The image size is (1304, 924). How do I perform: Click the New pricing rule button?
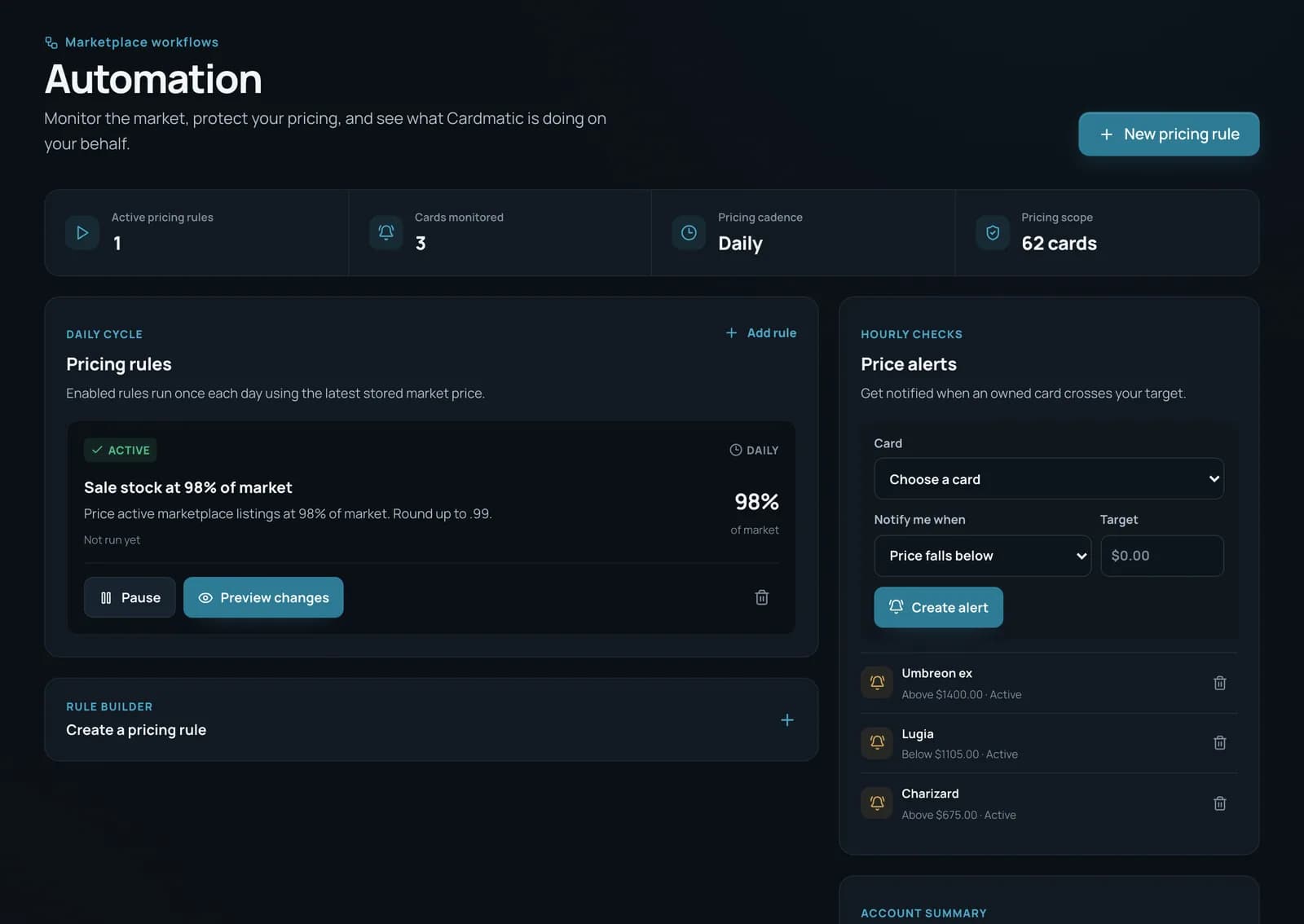(1169, 134)
